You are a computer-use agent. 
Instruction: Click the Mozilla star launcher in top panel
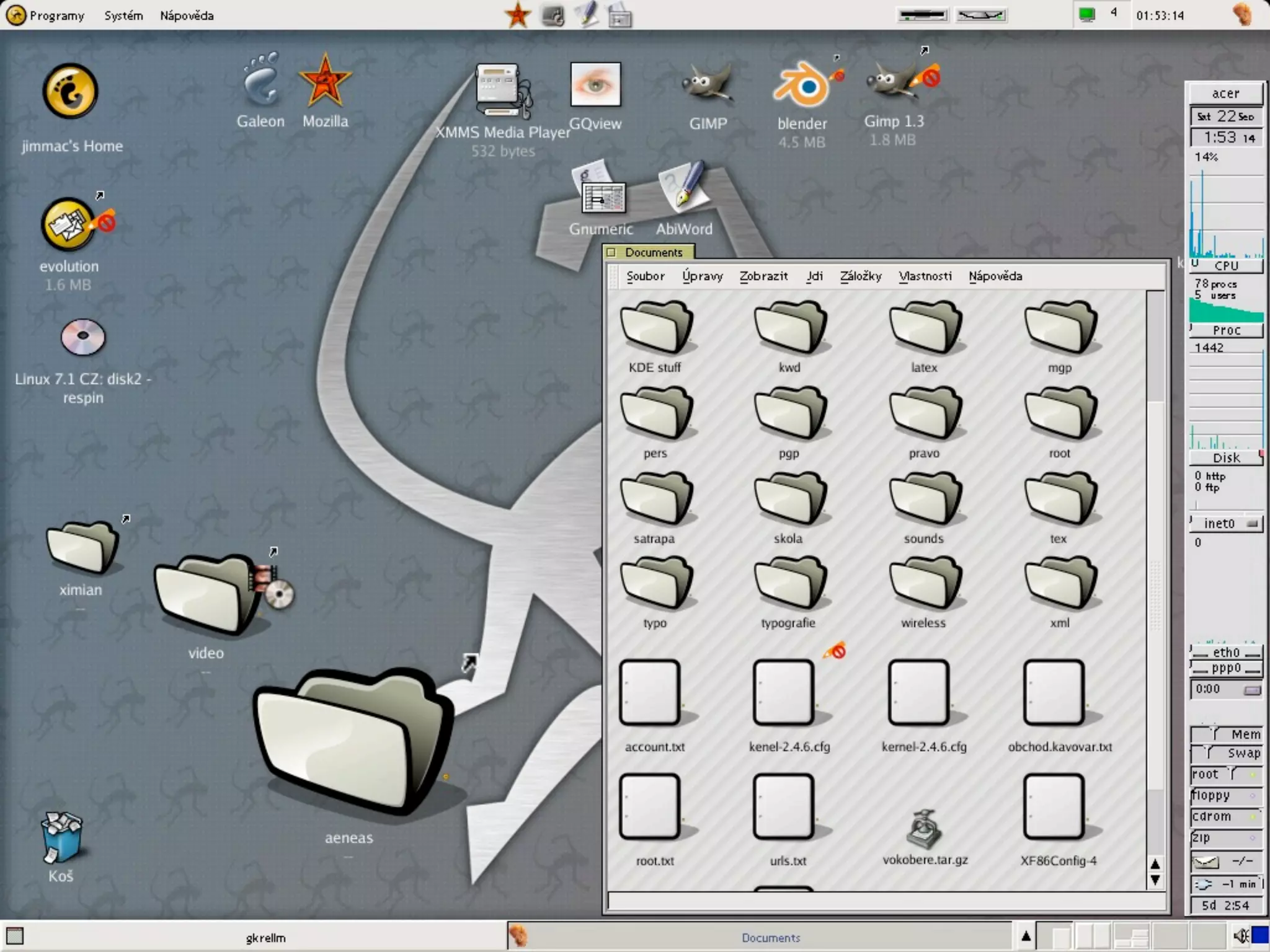coord(518,15)
